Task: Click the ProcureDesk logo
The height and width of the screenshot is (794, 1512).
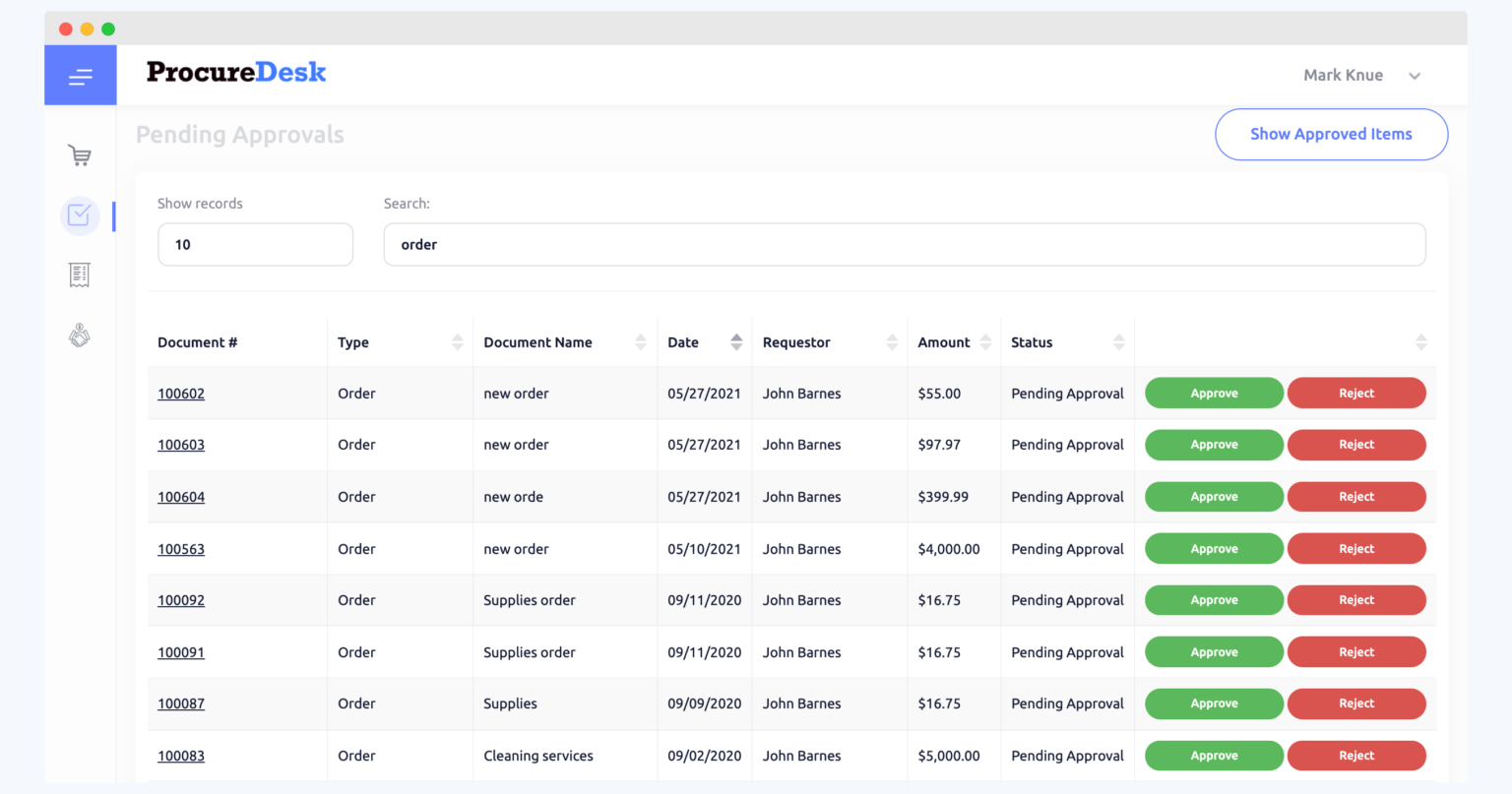Action: (x=235, y=71)
